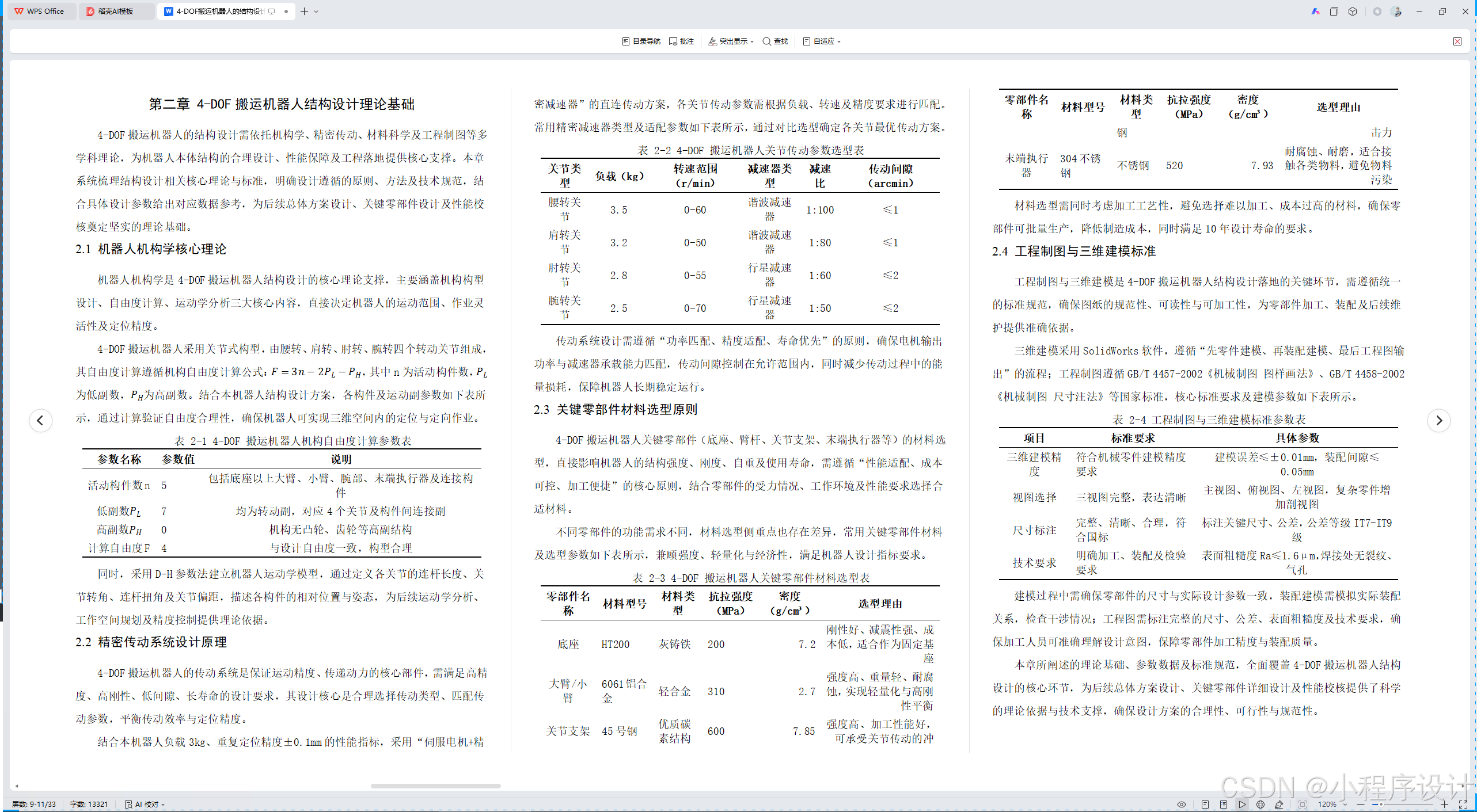Go to previous screen with left arrow

pyautogui.click(x=40, y=420)
